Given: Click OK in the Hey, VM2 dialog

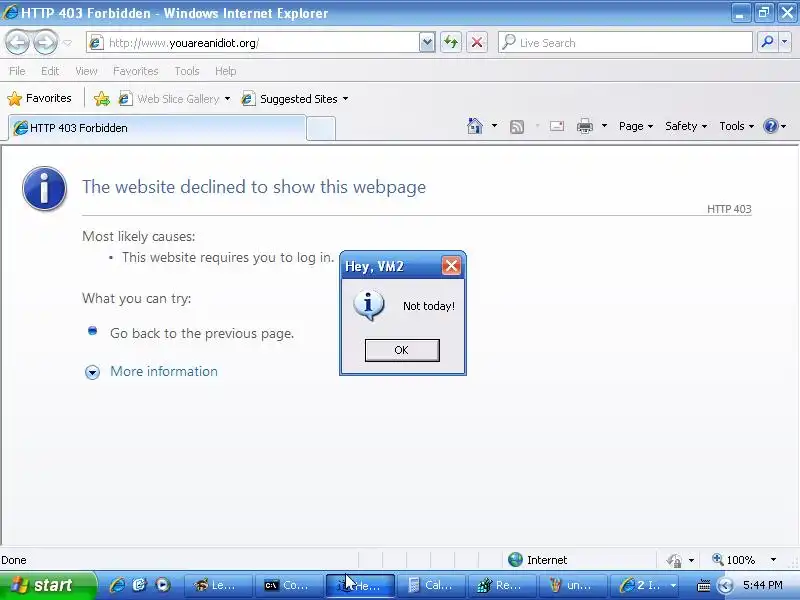Looking at the screenshot, I should coord(402,350).
